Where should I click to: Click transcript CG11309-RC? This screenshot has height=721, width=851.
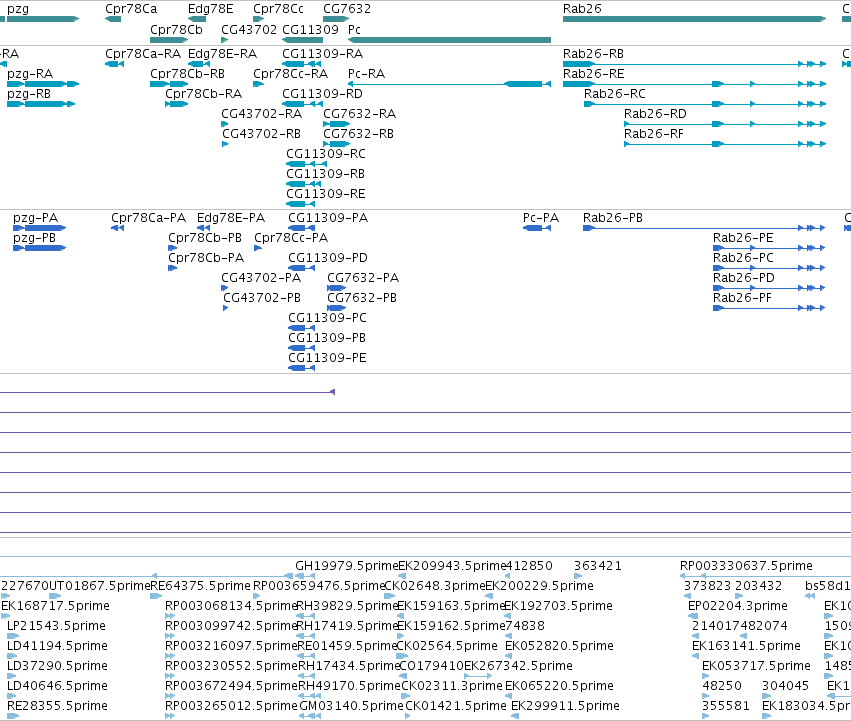[326, 154]
